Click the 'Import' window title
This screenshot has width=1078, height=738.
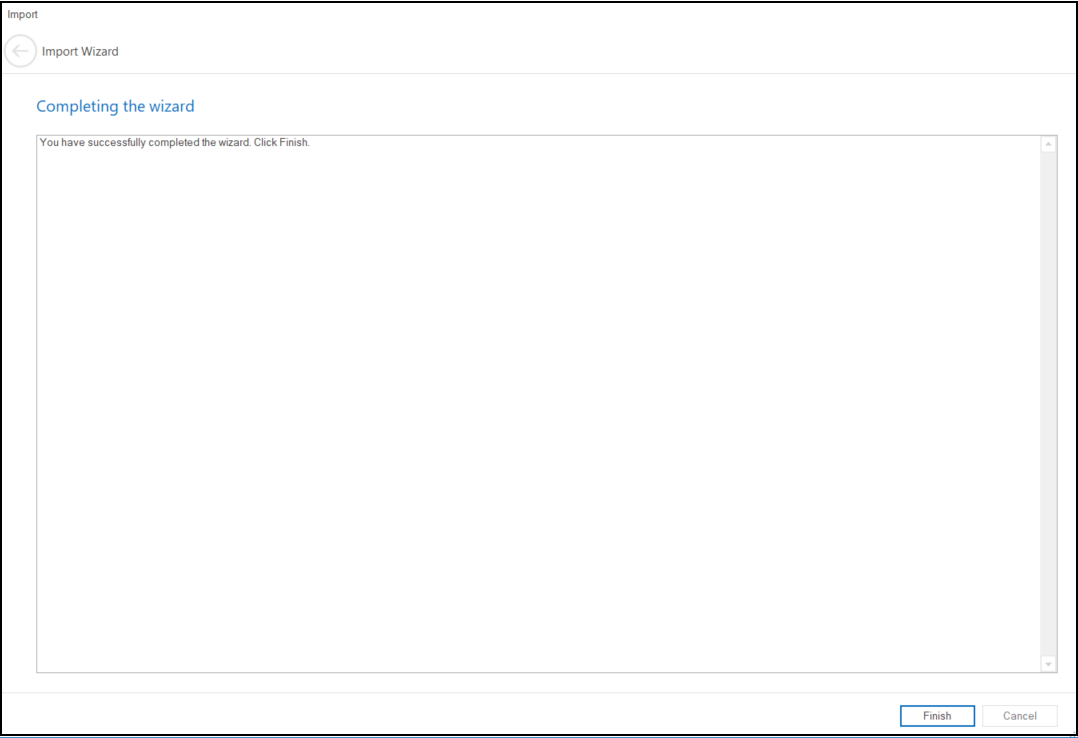23,14
